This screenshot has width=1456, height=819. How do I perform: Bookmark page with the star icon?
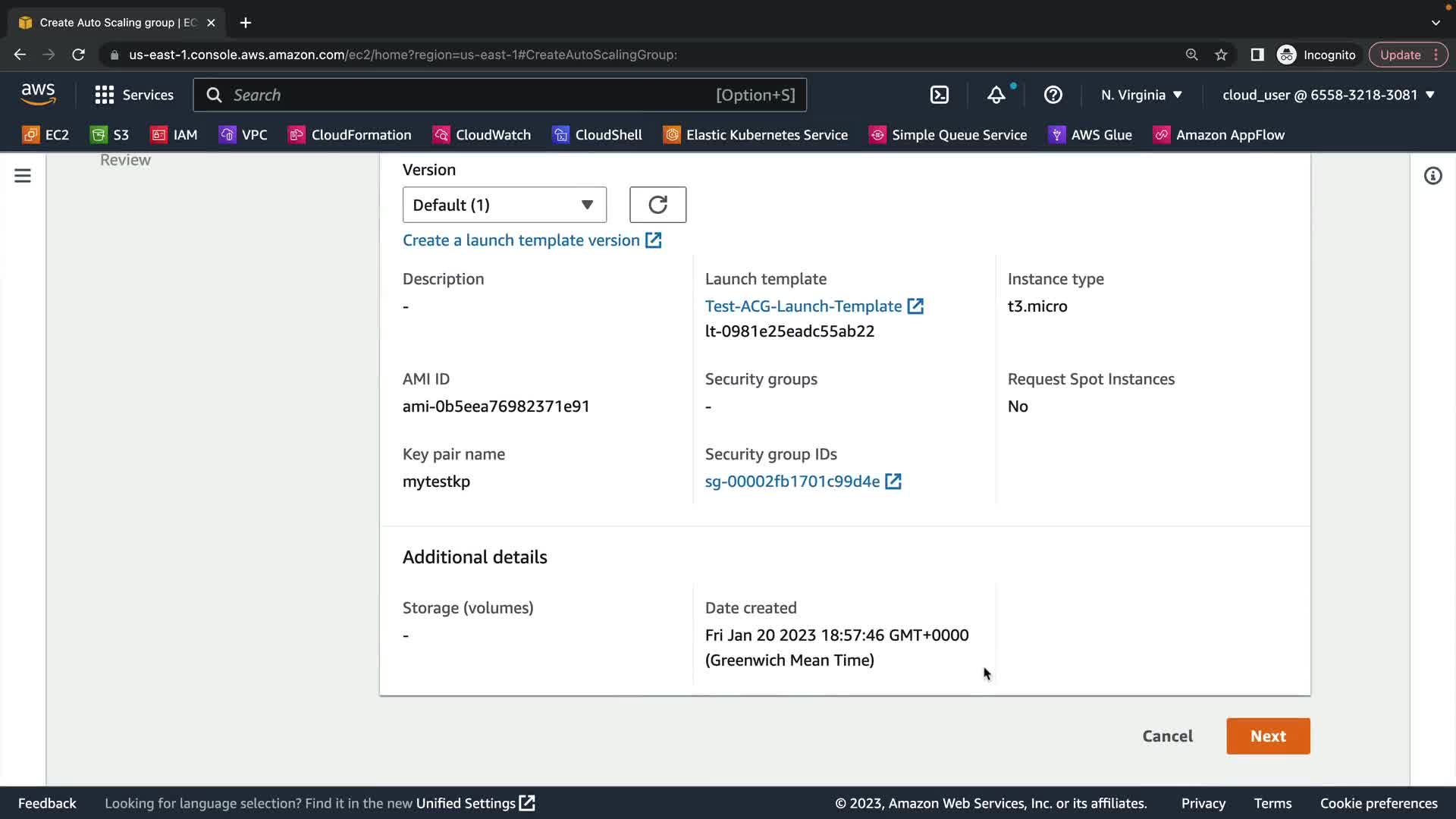[1221, 55]
